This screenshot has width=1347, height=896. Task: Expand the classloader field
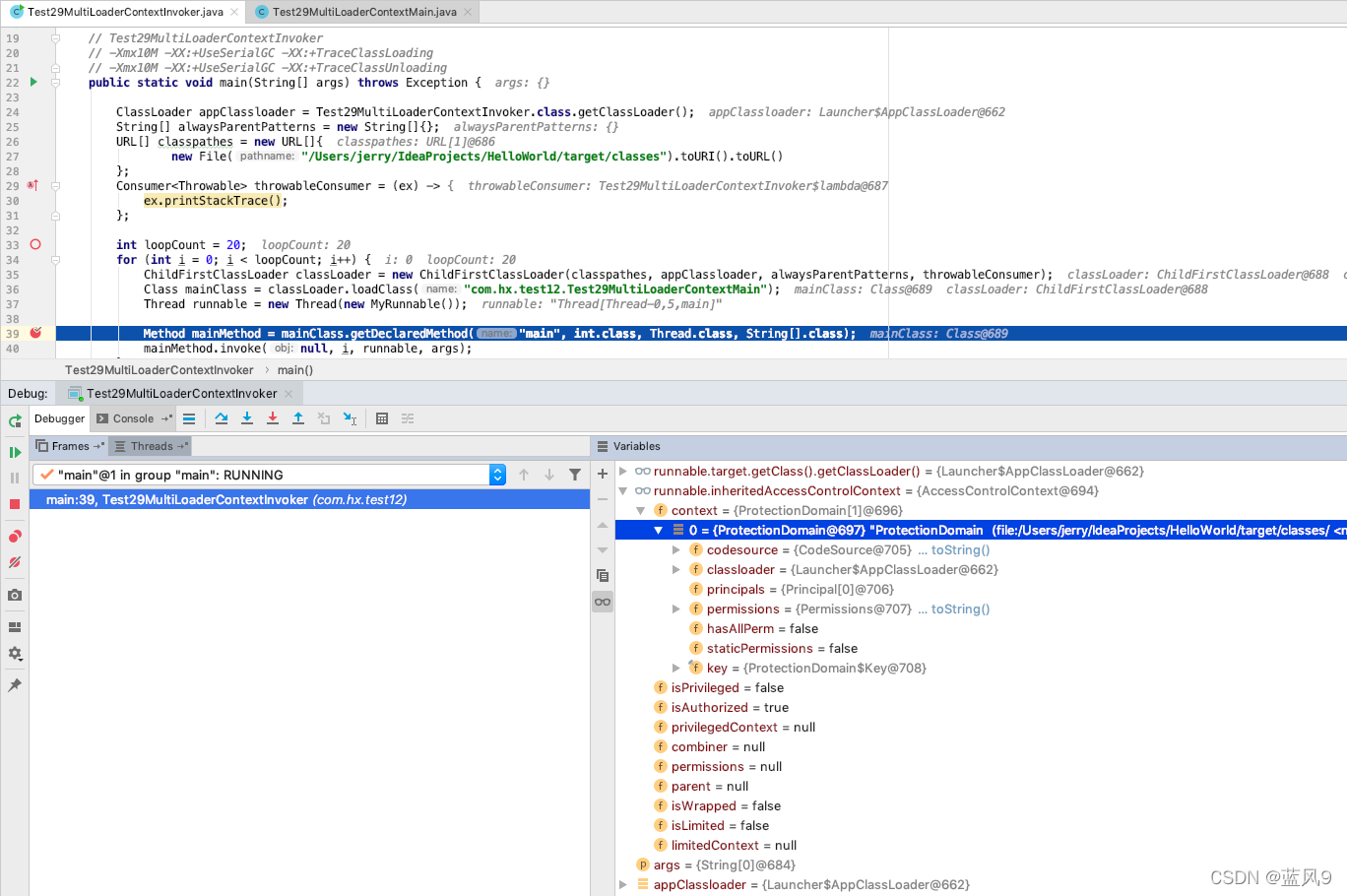(676, 569)
